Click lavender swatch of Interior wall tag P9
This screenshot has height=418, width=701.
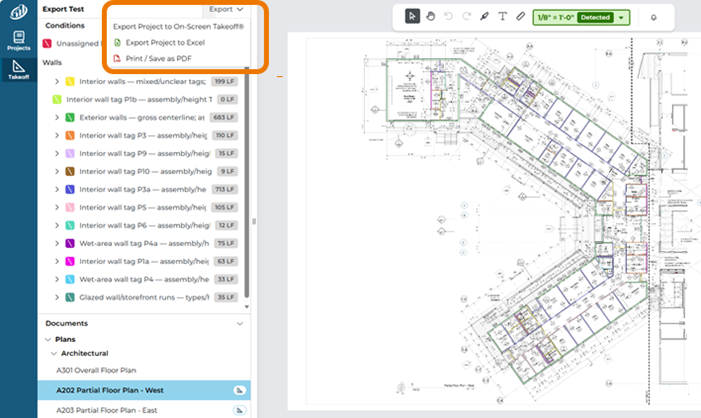pyautogui.click(x=70, y=153)
